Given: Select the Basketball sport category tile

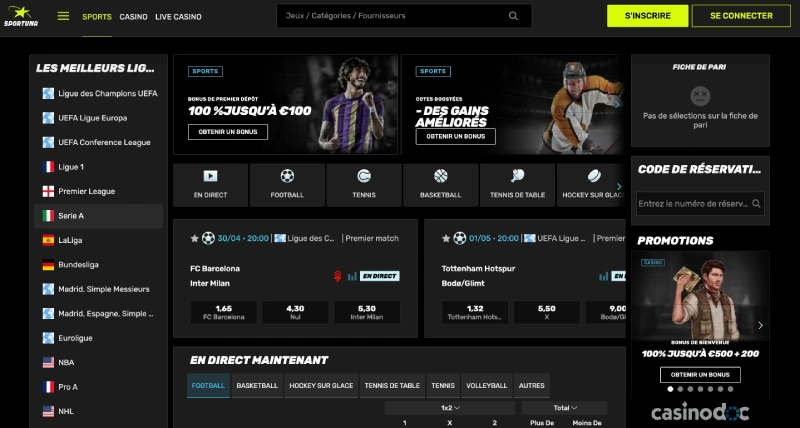Looking at the screenshot, I should coord(440,185).
